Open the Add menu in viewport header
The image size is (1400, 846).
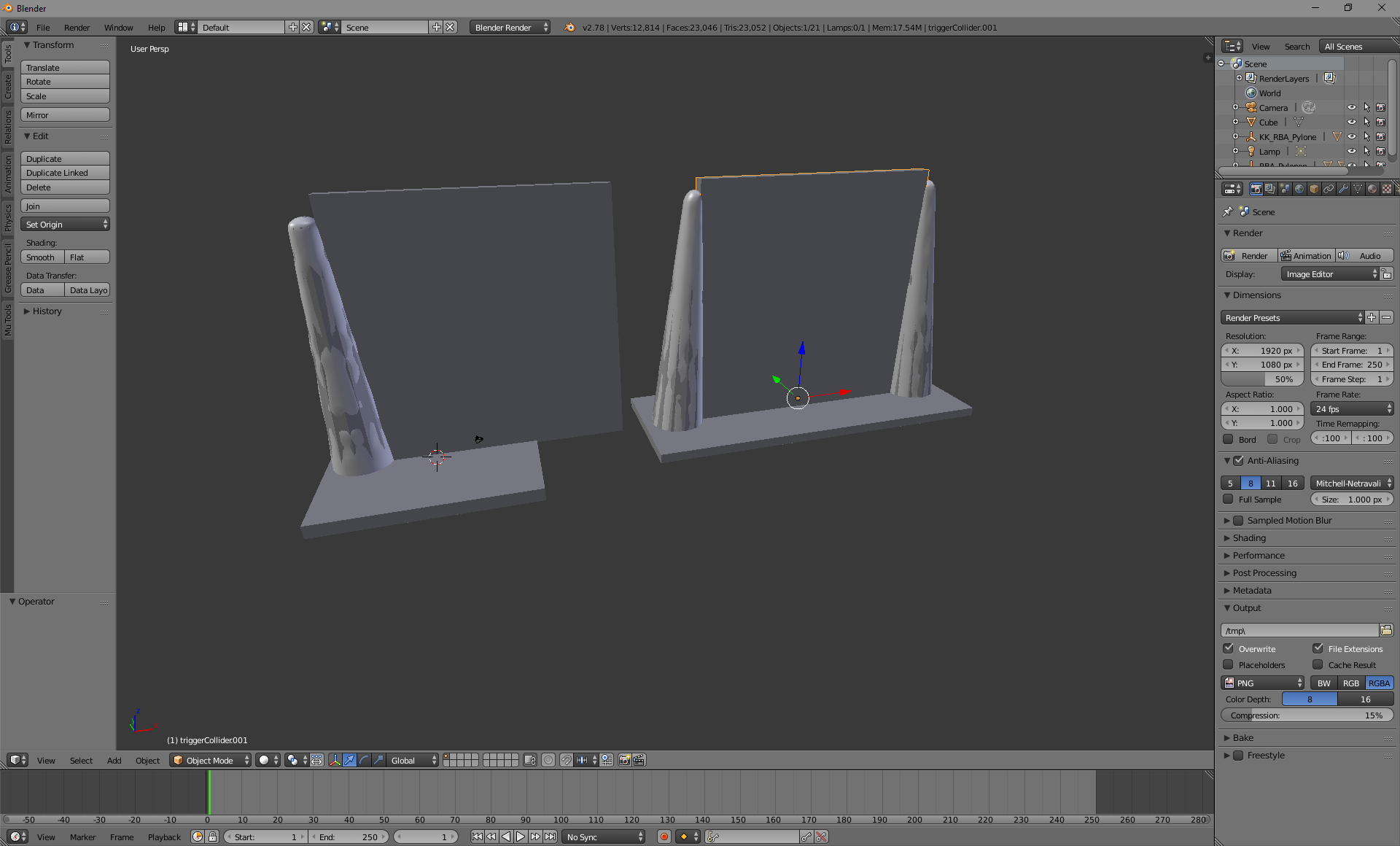114,760
